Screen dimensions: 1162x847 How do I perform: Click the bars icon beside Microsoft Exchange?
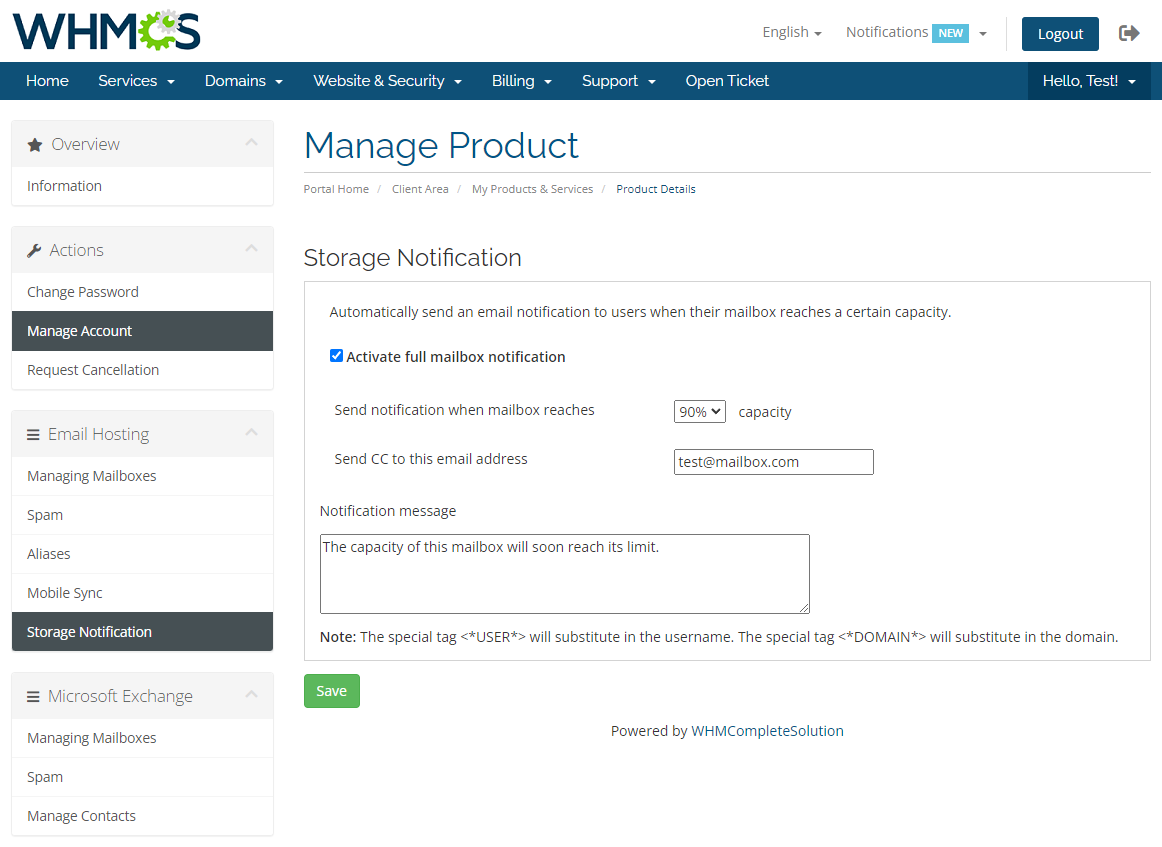click(34, 697)
